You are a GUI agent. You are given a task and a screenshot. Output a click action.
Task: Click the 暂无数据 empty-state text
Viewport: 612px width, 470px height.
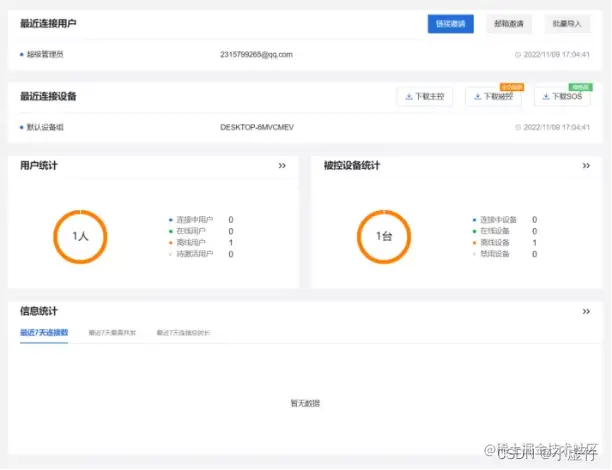305,403
